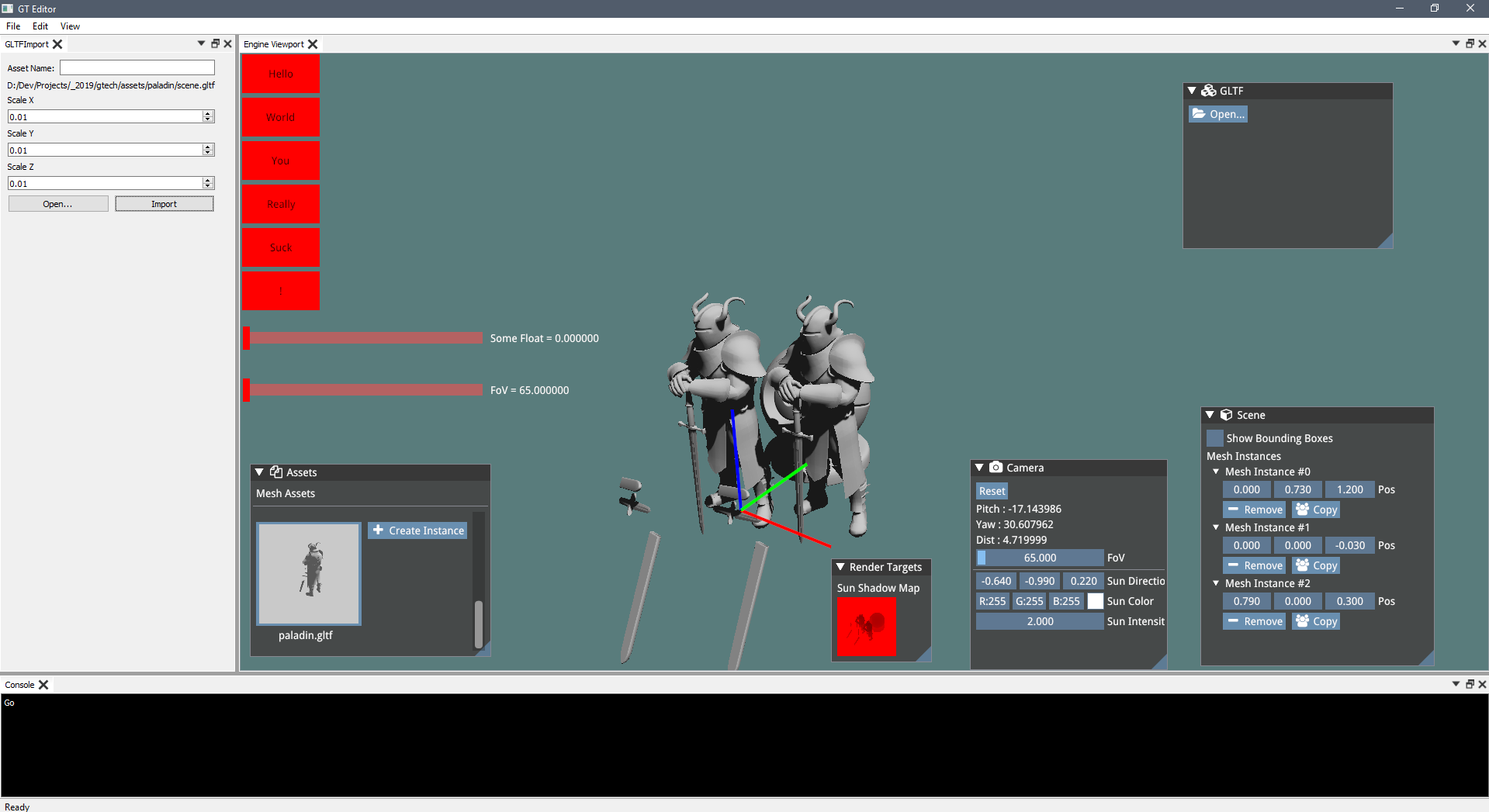This screenshot has width=1489, height=812.
Task: Collapse Mesh Instance #2 tree node
Action: (x=1216, y=583)
